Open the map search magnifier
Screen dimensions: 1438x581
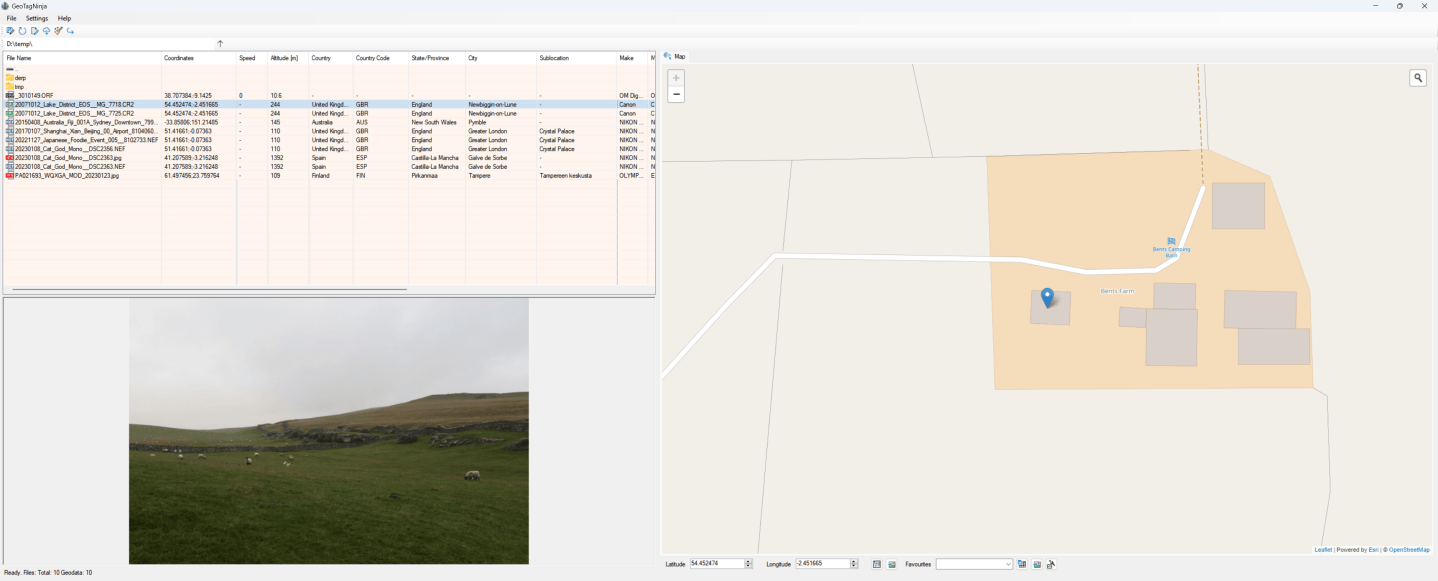click(1418, 78)
